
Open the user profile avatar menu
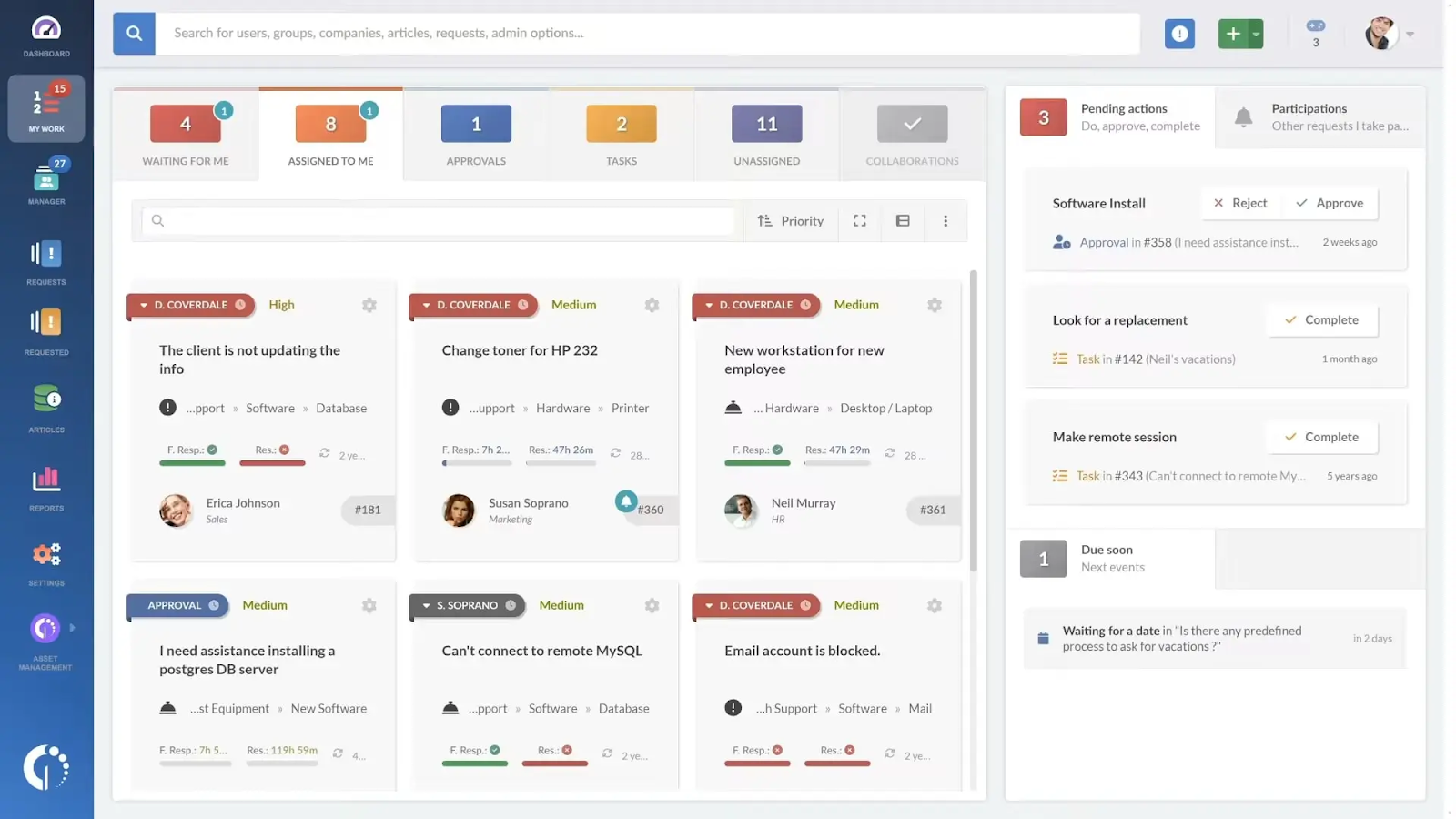(1381, 34)
